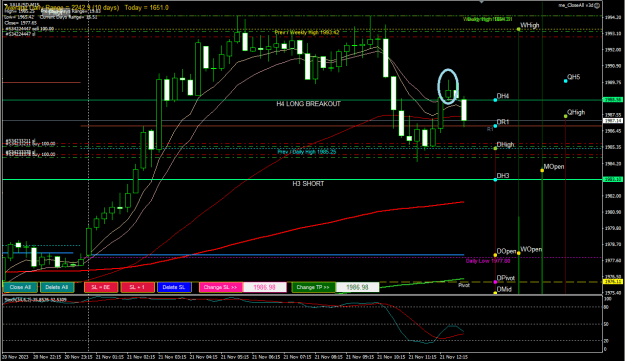Click the SL = BE button
This screenshot has height=361, width=625.
tap(101, 287)
